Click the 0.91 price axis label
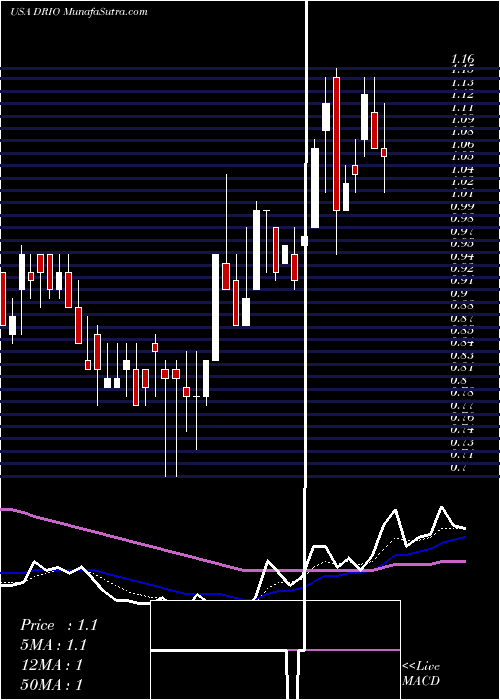Viewport: 500px width, 700px height. tap(462, 281)
